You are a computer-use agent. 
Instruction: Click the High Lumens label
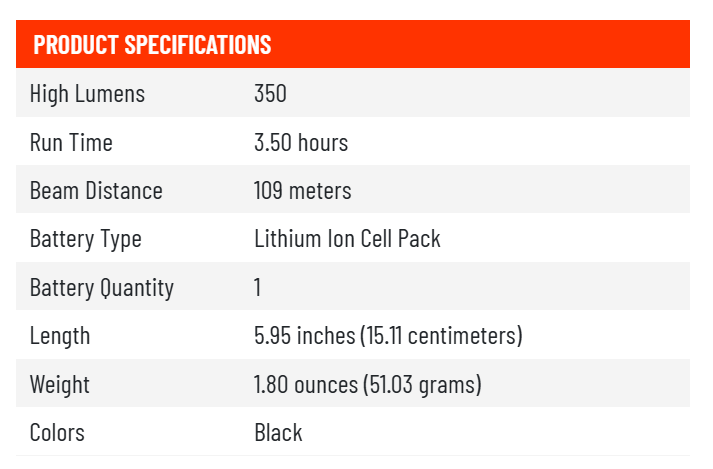point(87,94)
